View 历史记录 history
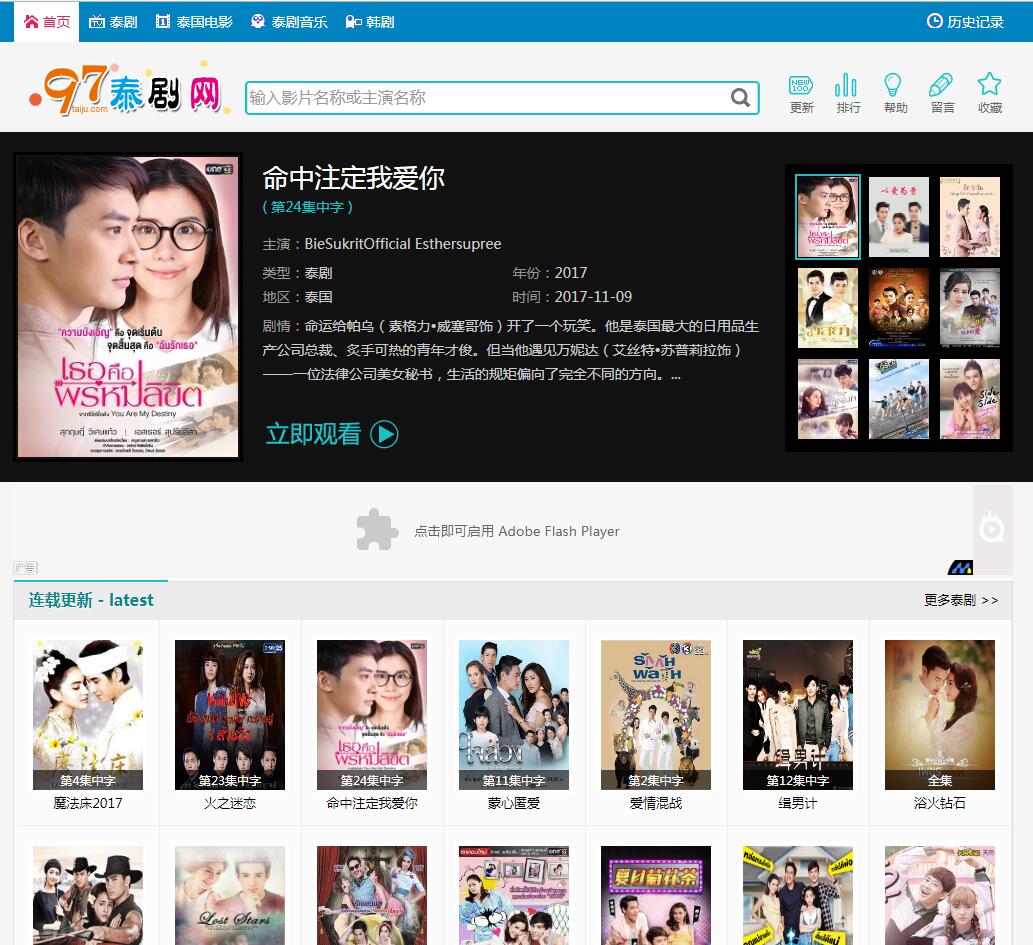Viewport: 1033px width, 945px height. click(x=965, y=22)
